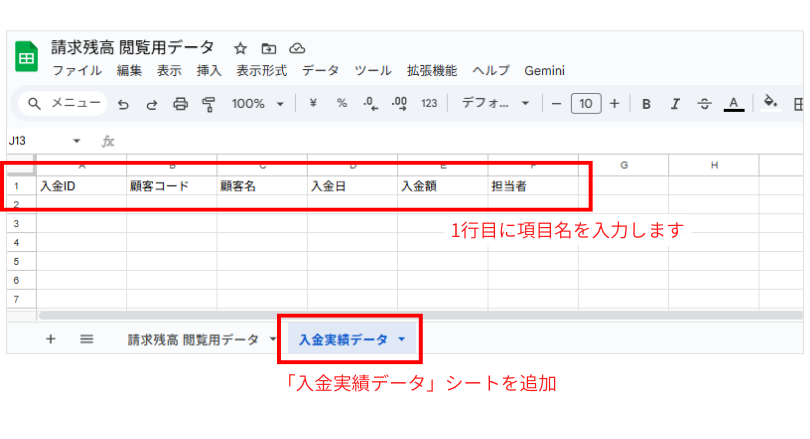Decrease font size with minus button
This screenshot has width=810, height=439.
point(556,104)
